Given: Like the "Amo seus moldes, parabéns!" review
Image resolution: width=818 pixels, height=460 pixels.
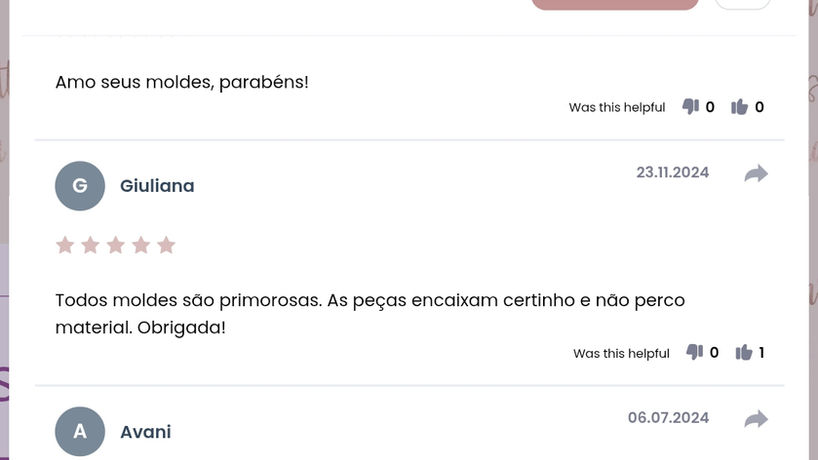Looking at the screenshot, I should [x=740, y=107].
